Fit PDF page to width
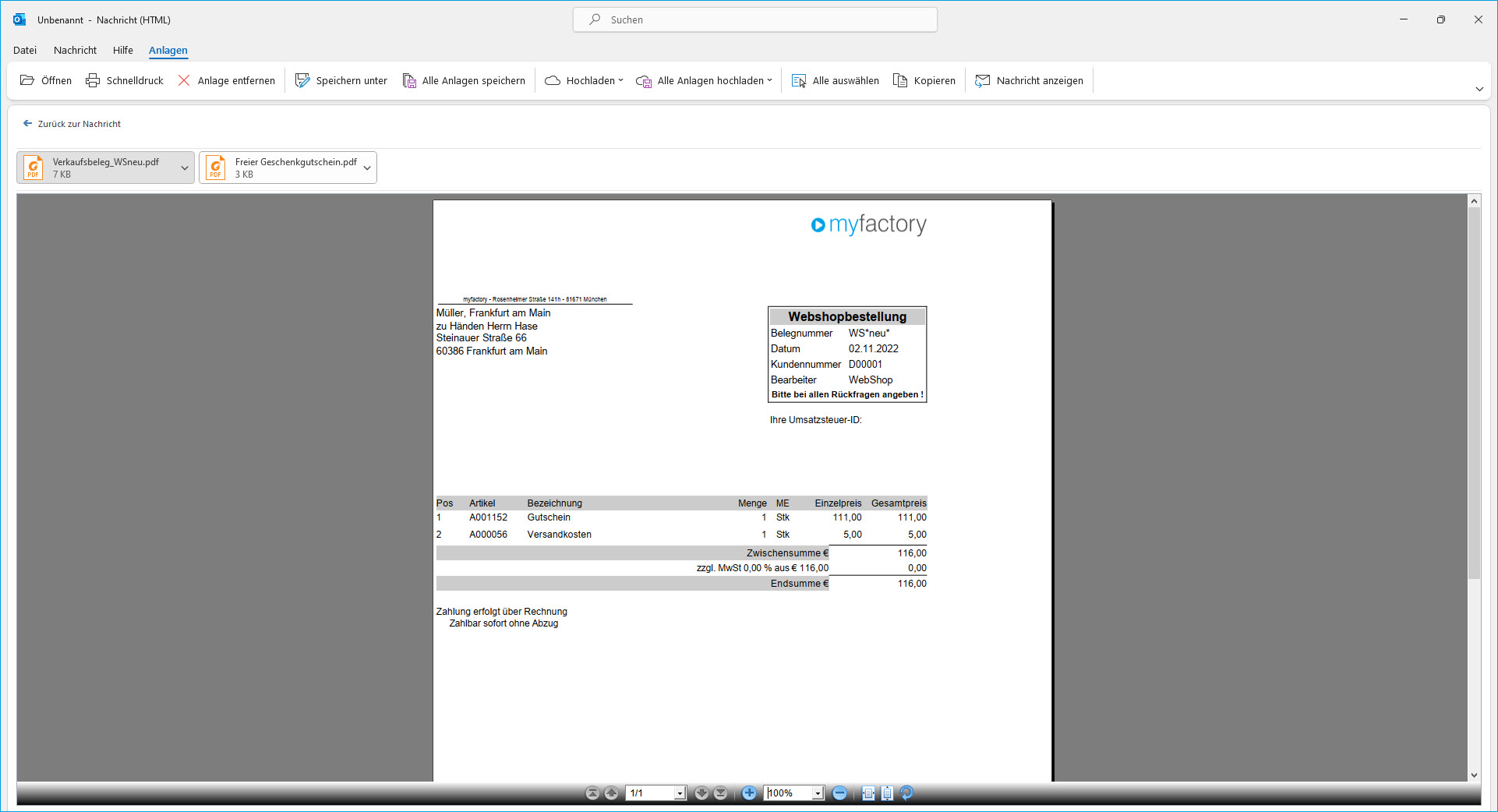This screenshot has height=812, width=1498. [868, 793]
